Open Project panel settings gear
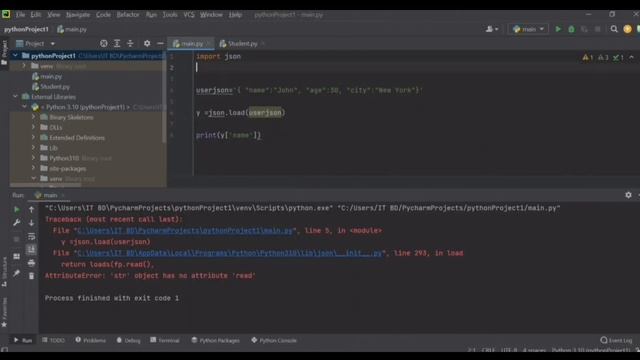Viewport: 640px width, 360px height. [147, 43]
